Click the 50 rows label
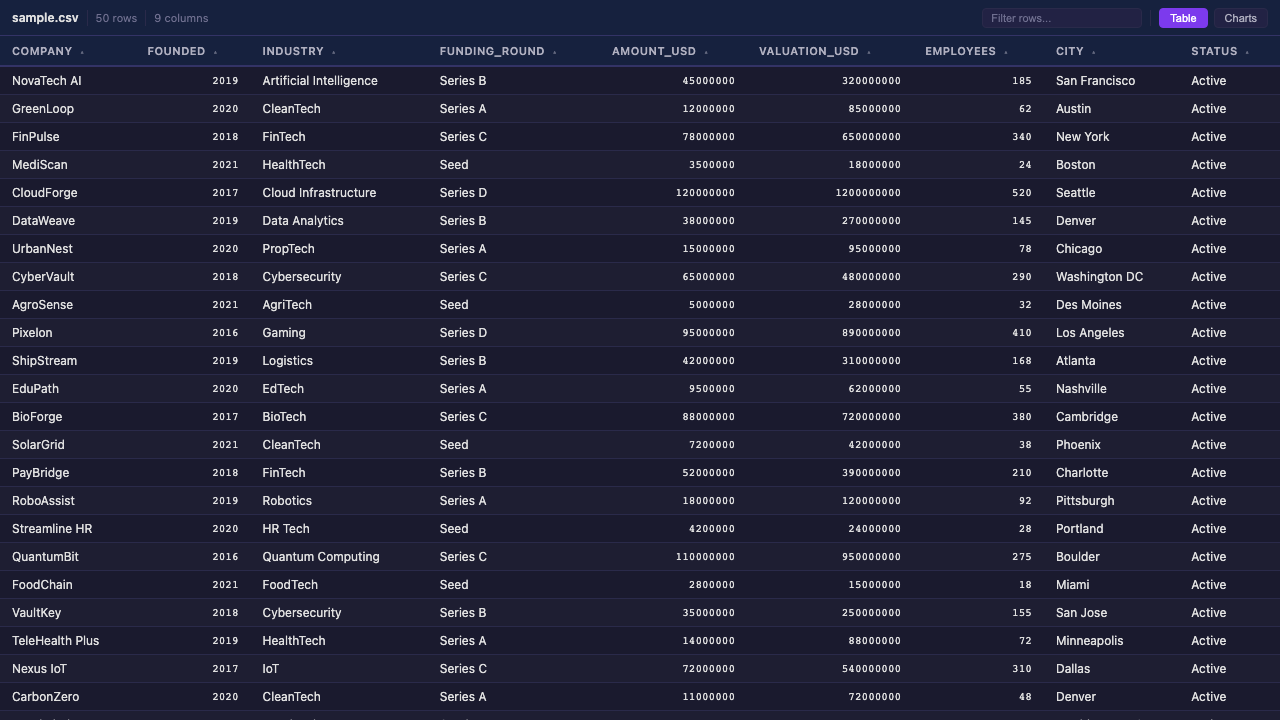1280x720 pixels. click(x=116, y=18)
